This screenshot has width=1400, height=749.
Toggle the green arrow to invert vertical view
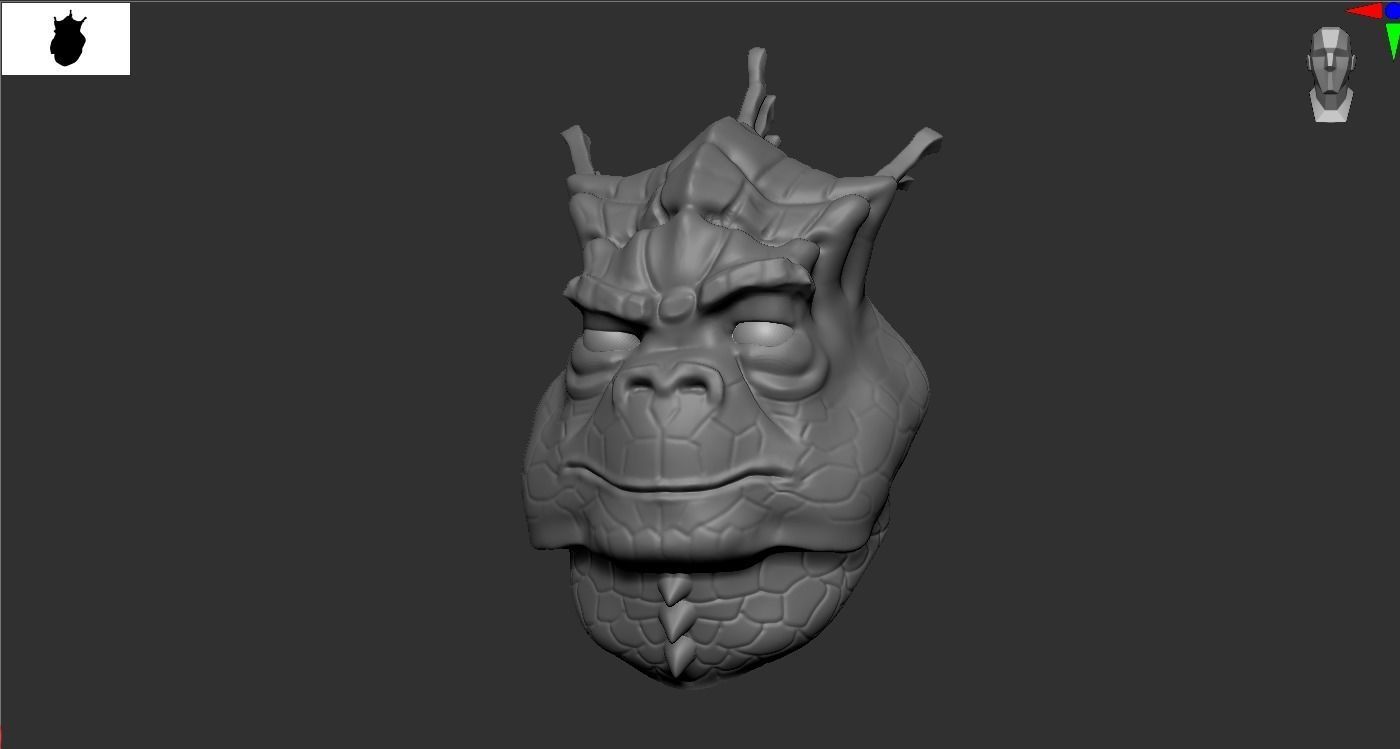[1392, 38]
